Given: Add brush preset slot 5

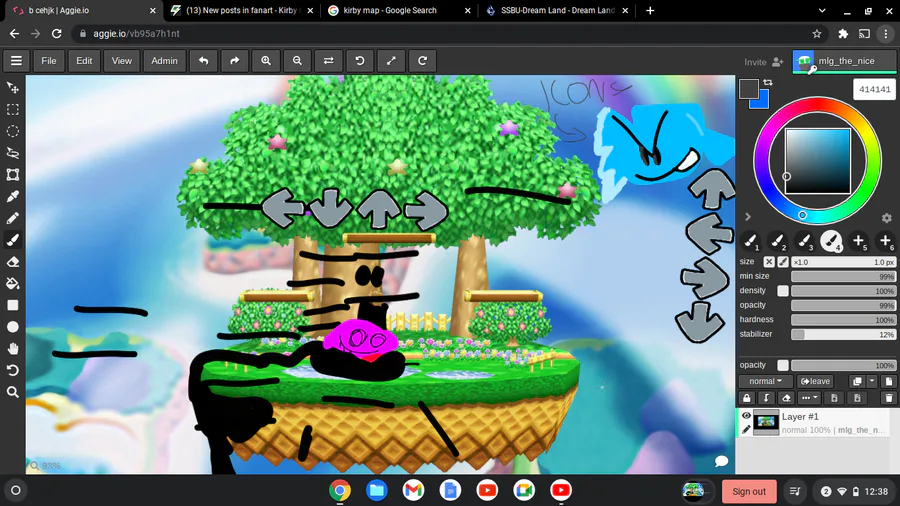Looking at the screenshot, I should tap(858, 241).
